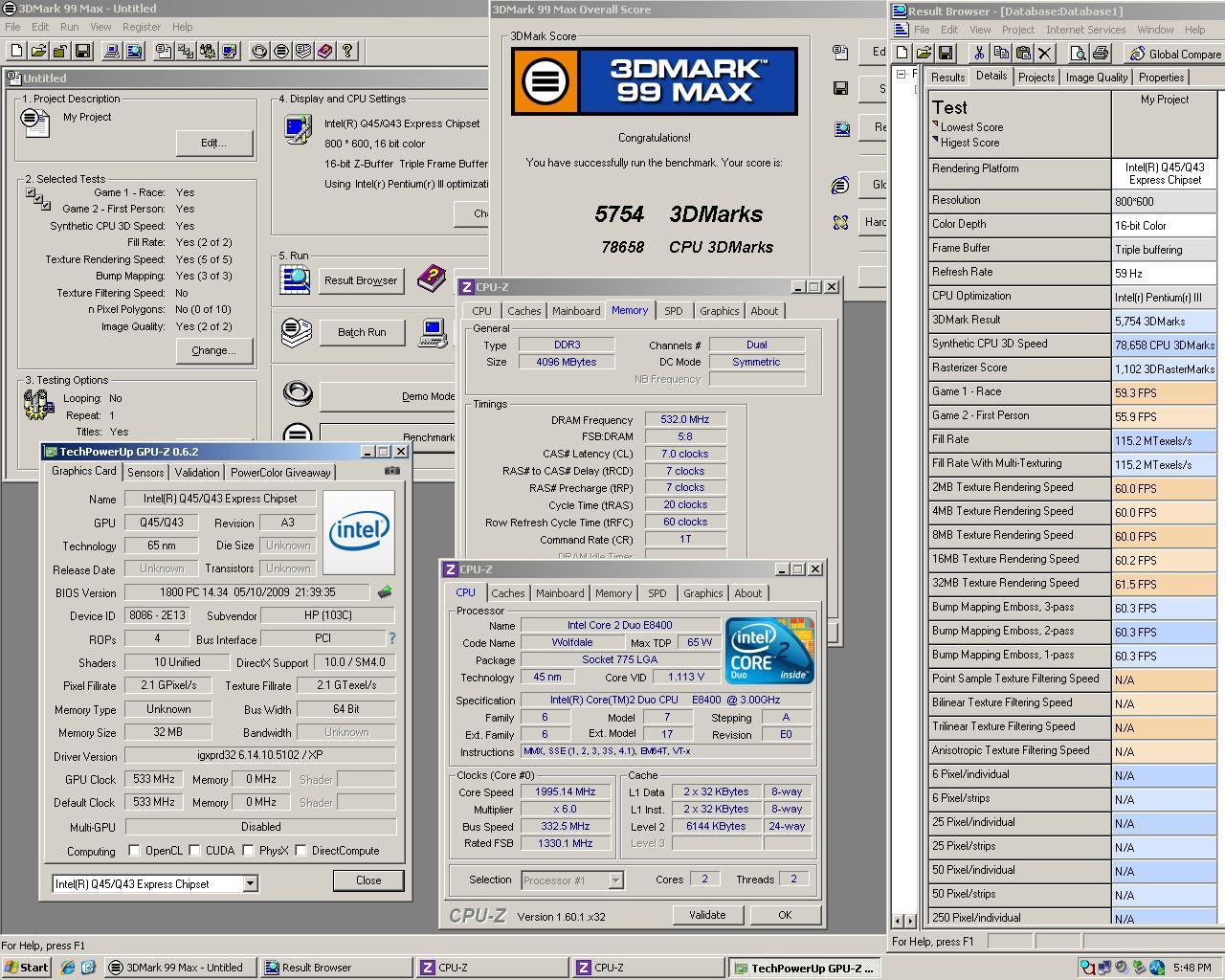The height and width of the screenshot is (980, 1225).
Task: Click Save floppy icon in 3DMark toolbar
Action: pos(82,51)
